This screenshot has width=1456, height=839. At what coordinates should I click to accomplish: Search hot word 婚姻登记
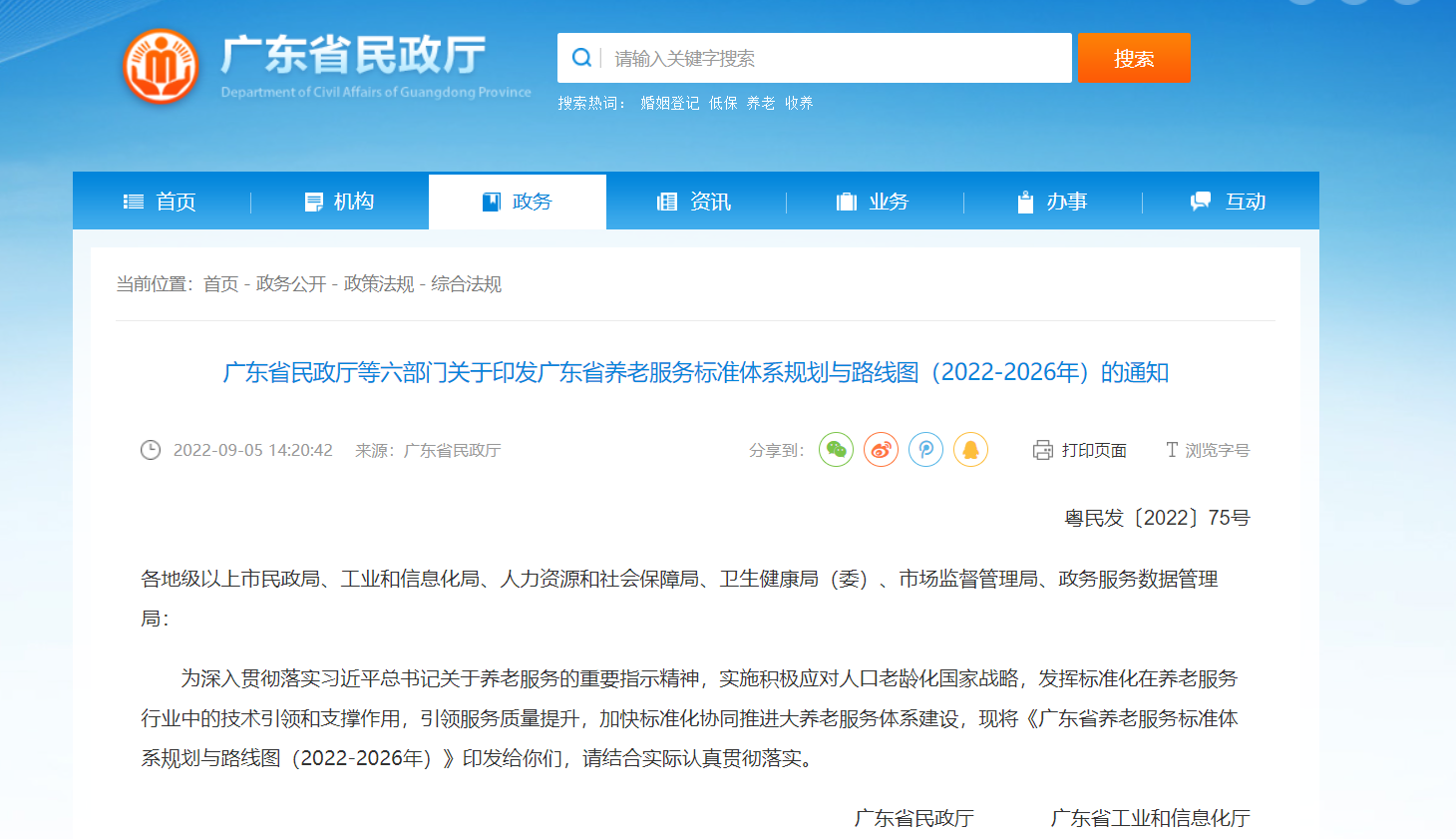[669, 103]
